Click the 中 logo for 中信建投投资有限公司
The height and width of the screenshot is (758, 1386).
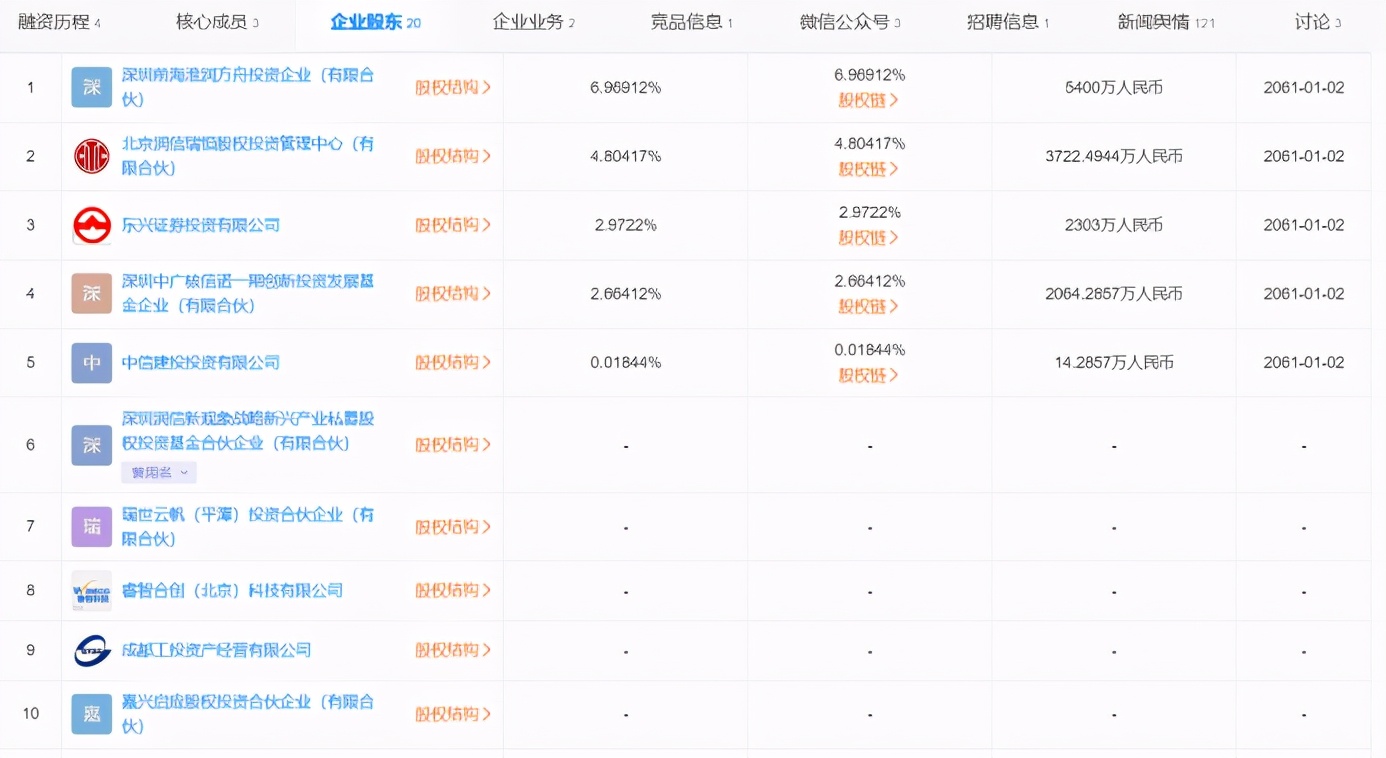click(x=91, y=362)
